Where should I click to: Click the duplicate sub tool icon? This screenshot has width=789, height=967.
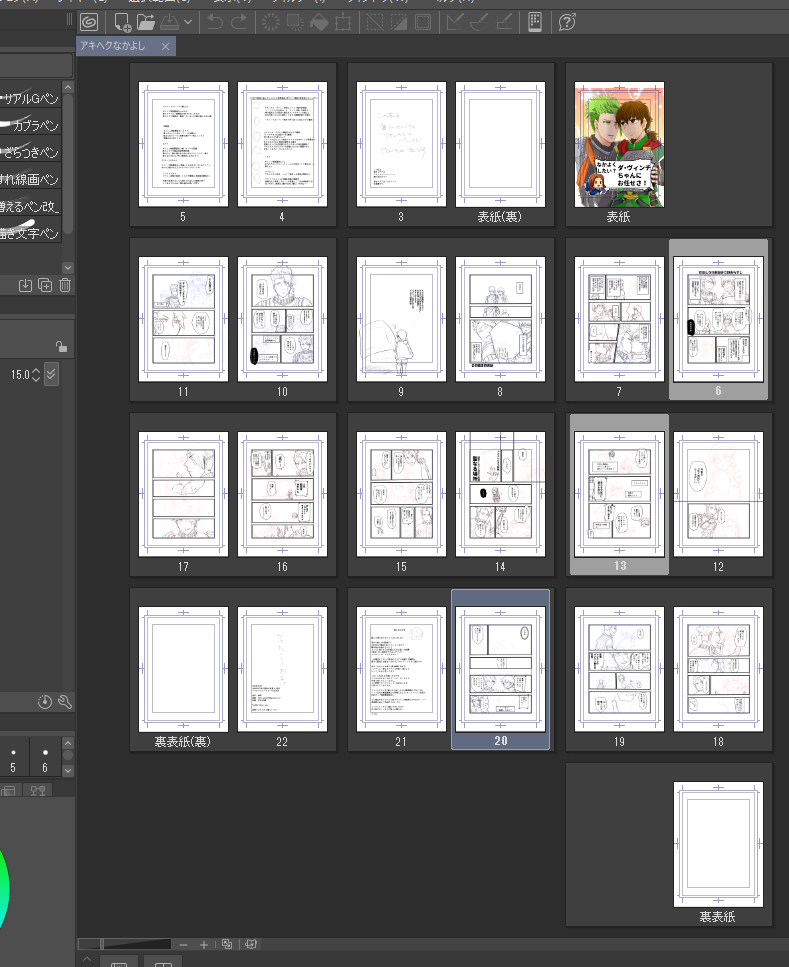[45, 285]
